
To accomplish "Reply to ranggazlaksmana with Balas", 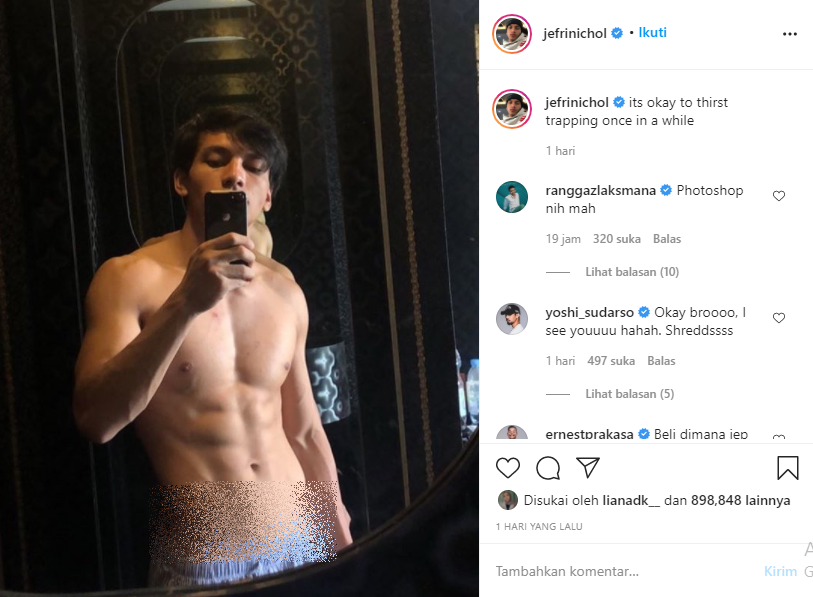I will click(667, 239).
